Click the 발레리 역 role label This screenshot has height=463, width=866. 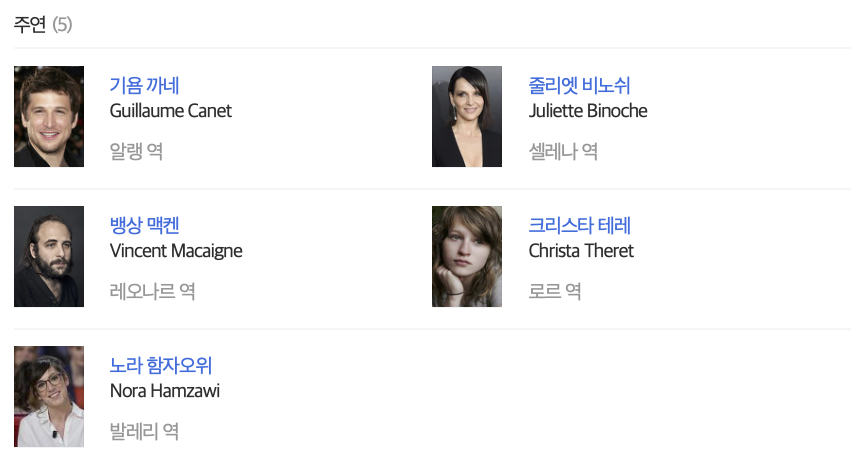click(x=144, y=432)
